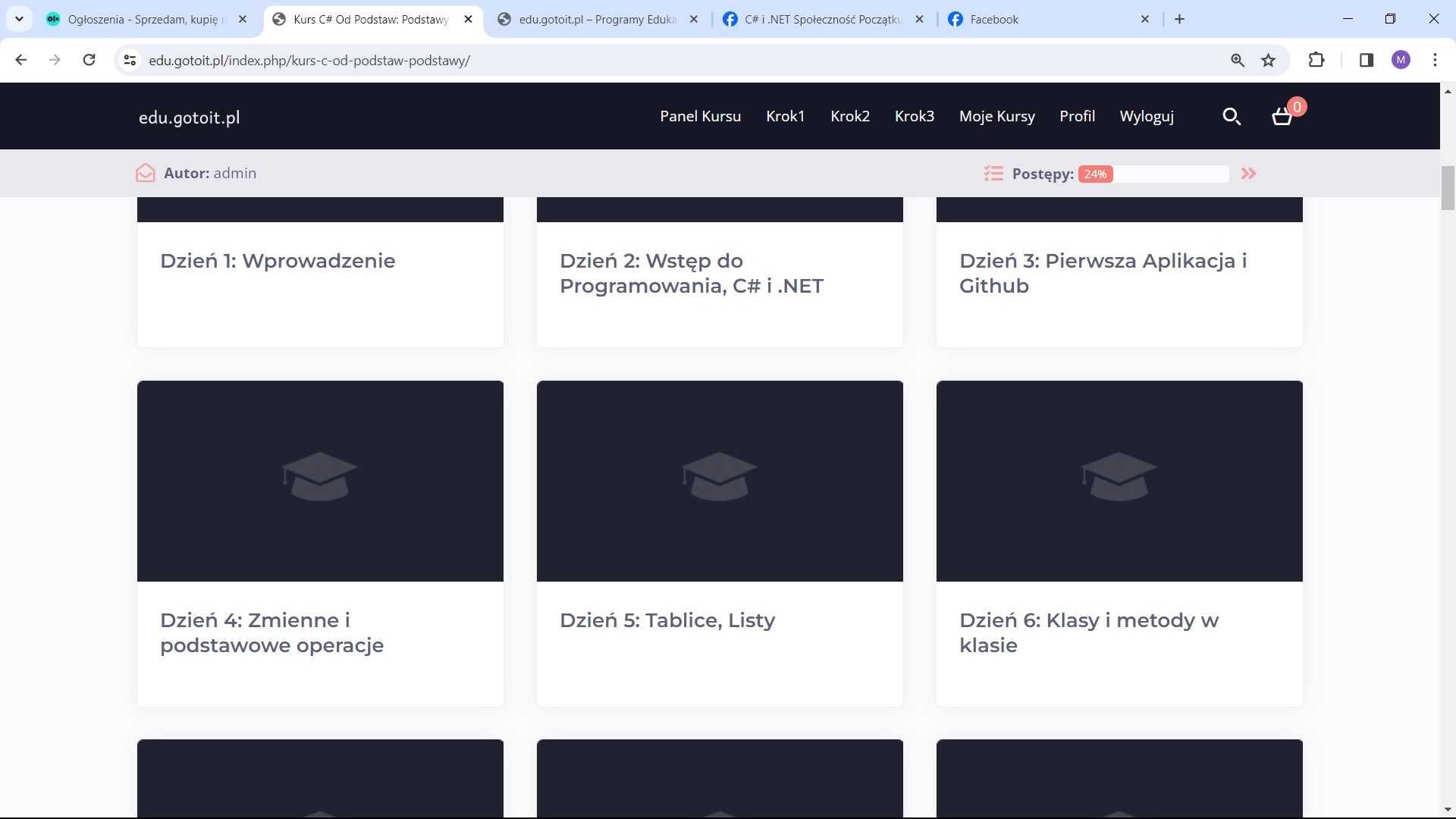Click the edu.gotoit.pl site logo
Image resolution: width=1456 pixels, height=819 pixels.
[x=189, y=118]
